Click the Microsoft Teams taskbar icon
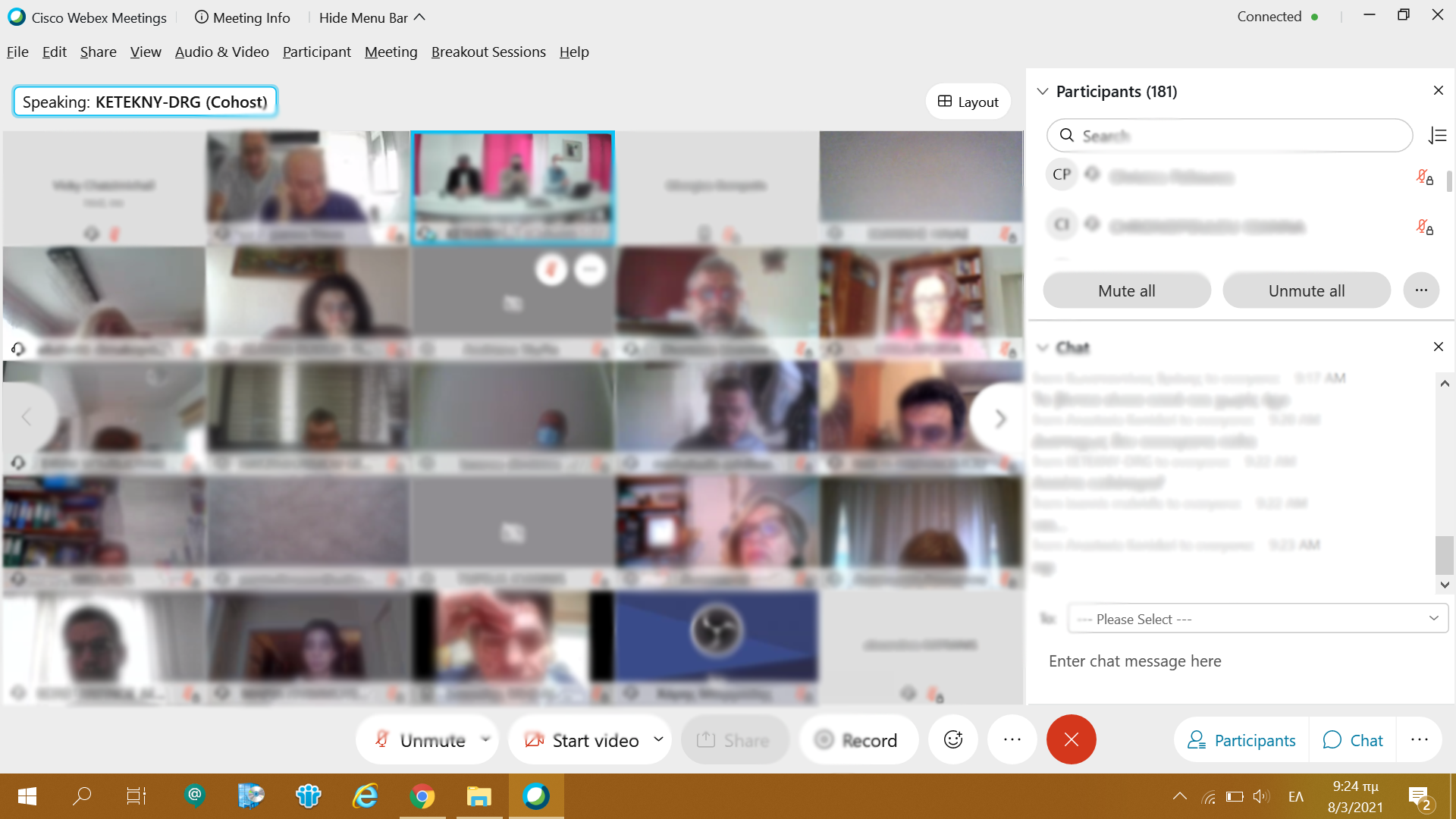This screenshot has width=1456, height=819. point(307,796)
